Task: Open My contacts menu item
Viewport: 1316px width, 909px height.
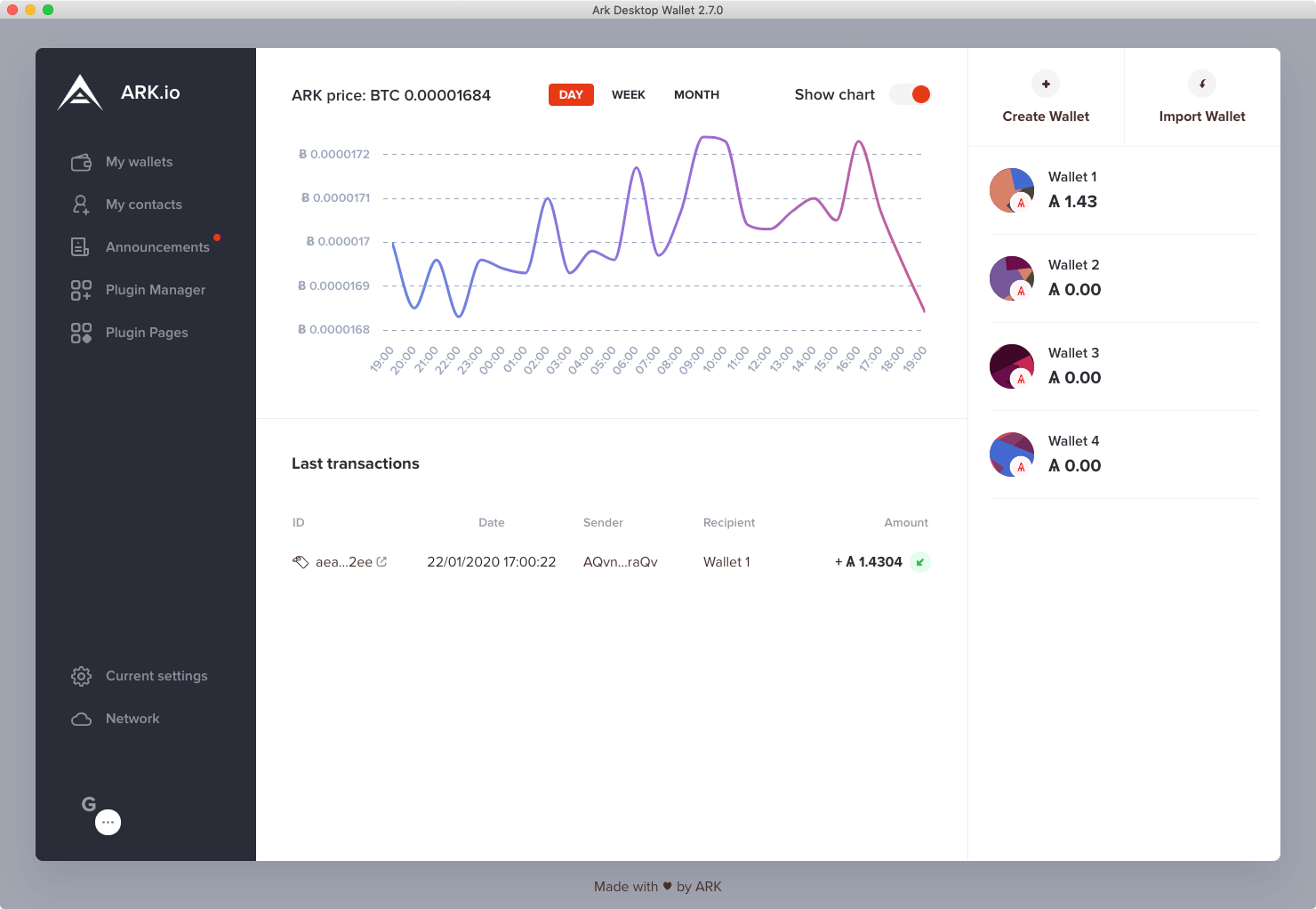Action: tap(146, 205)
